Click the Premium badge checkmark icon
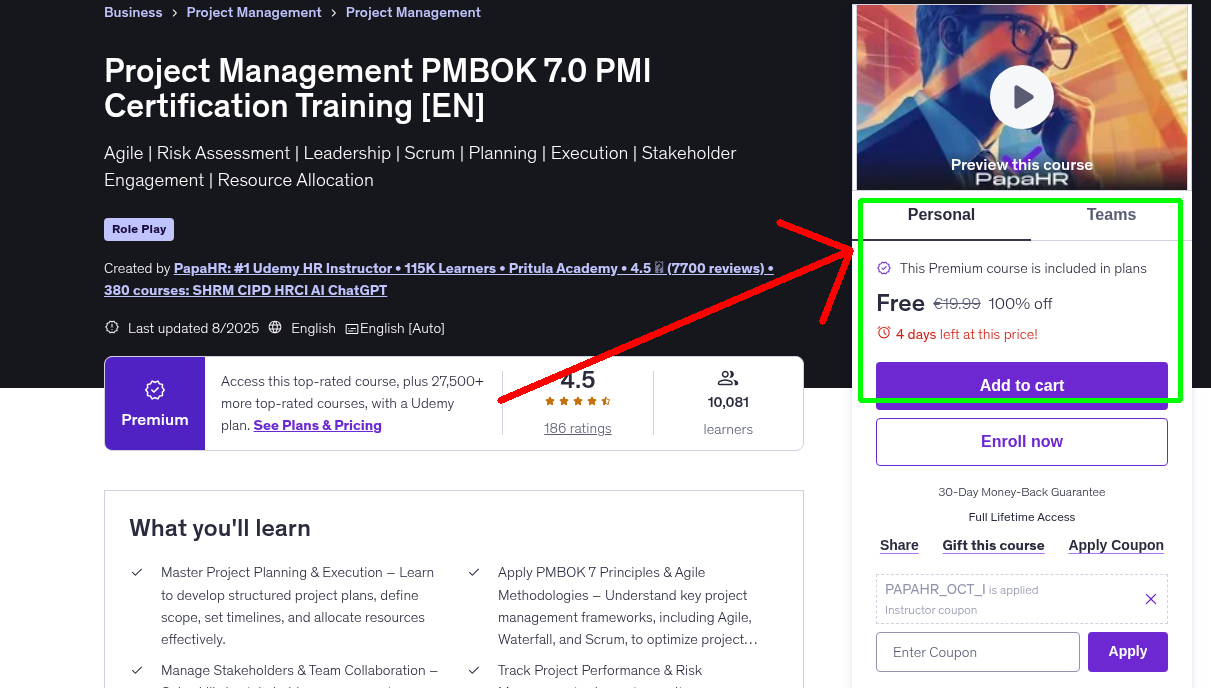The width and height of the screenshot is (1211, 688). click(x=155, y=390)
